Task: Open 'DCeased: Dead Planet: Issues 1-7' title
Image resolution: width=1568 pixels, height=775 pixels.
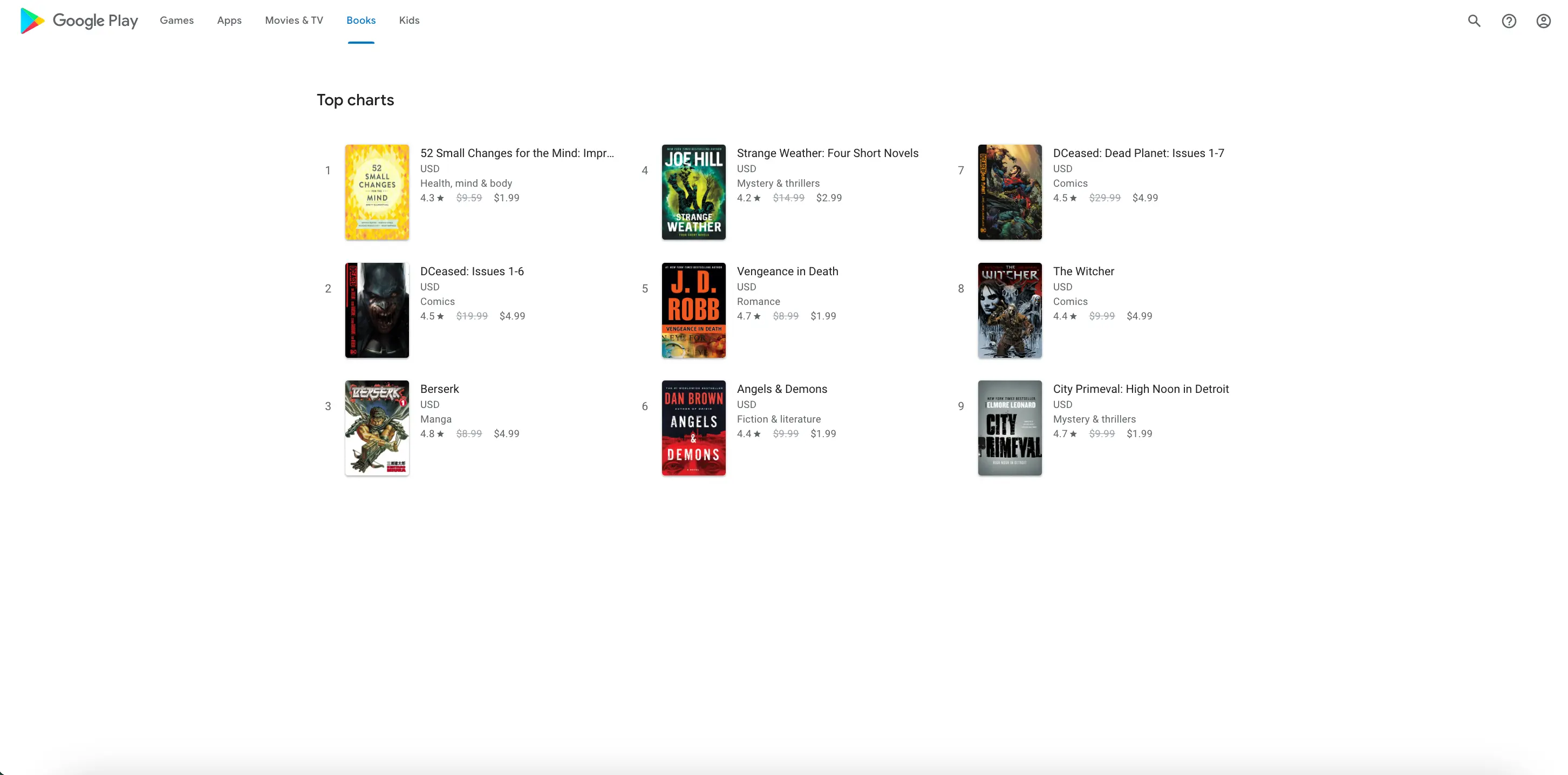Action: [x=1138, y=153]
